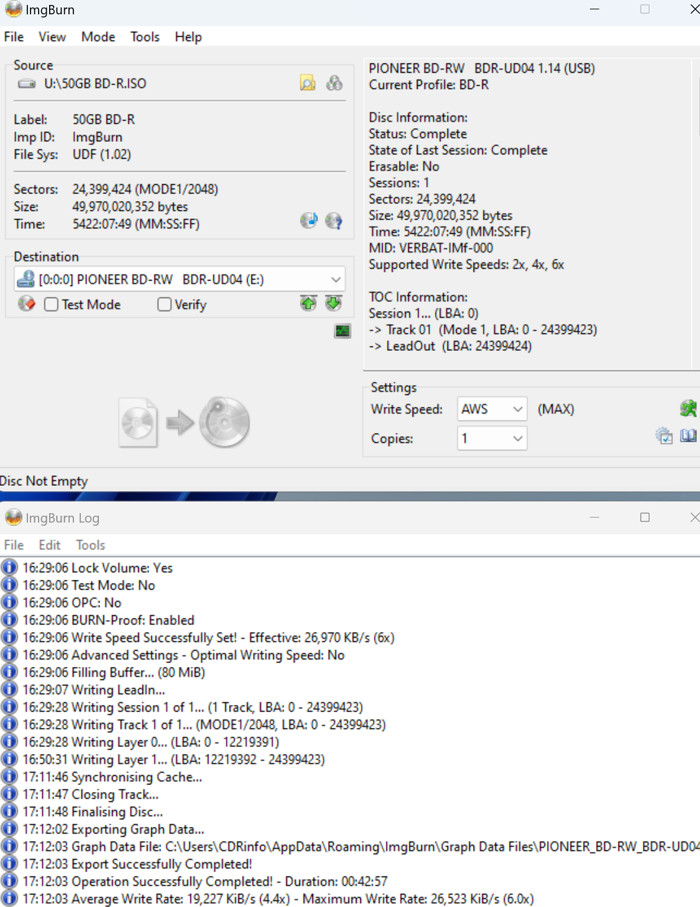Click the info icon on the Filling Buffer row
This screenshot has height=907, width=700.
point(9,672)
